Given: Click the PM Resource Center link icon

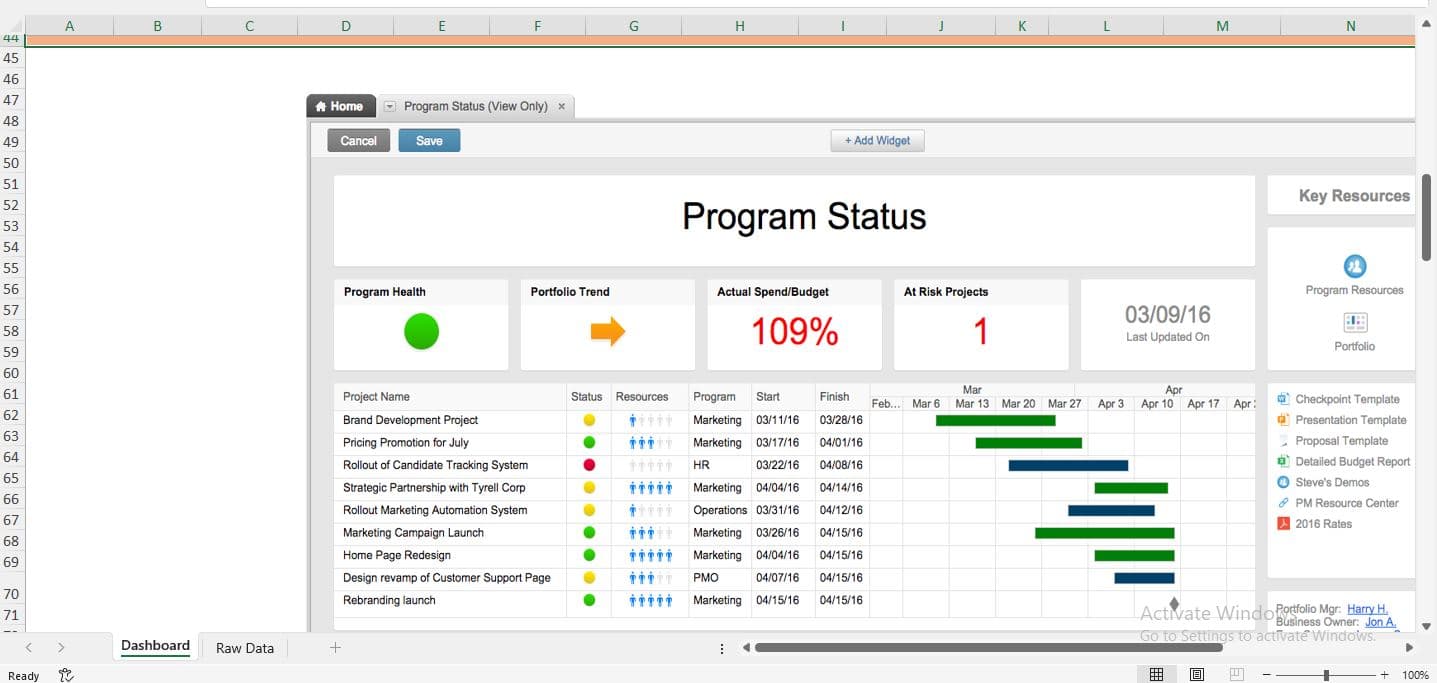Looking at the screenshot, I should pos(1283,503).
